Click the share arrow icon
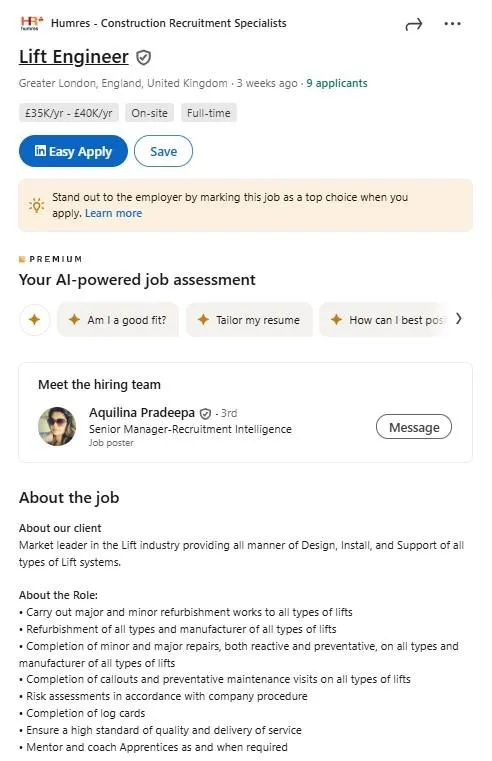This screenshot has width=492, height=761. click(x=413, y=24)
